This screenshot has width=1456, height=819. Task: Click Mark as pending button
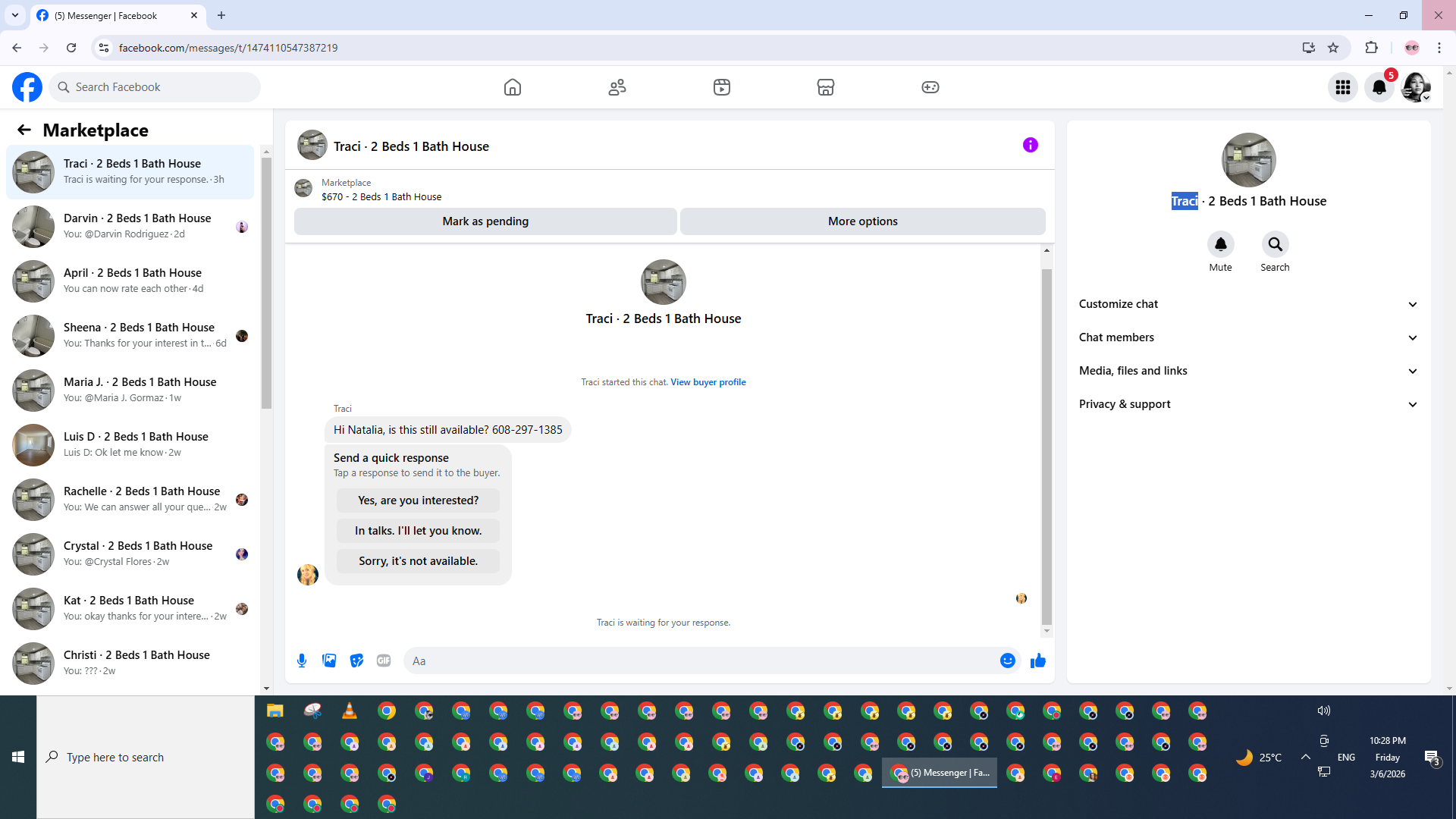(485, 221)
